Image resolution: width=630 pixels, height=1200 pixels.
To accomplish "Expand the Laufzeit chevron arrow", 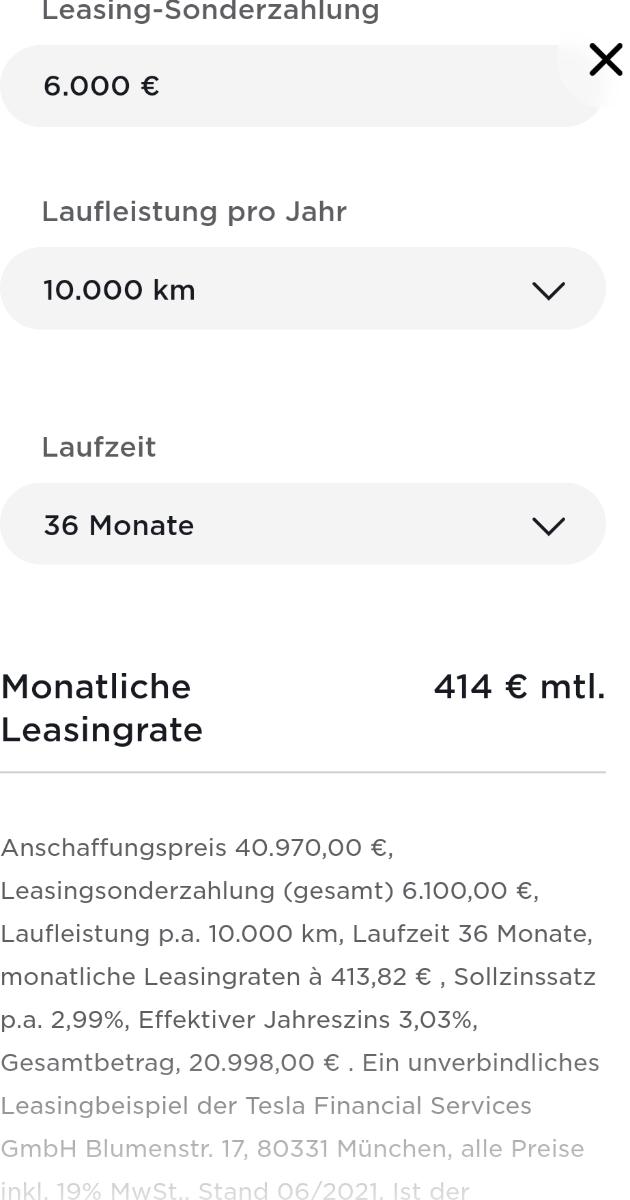I will click(x=548, y=526).
